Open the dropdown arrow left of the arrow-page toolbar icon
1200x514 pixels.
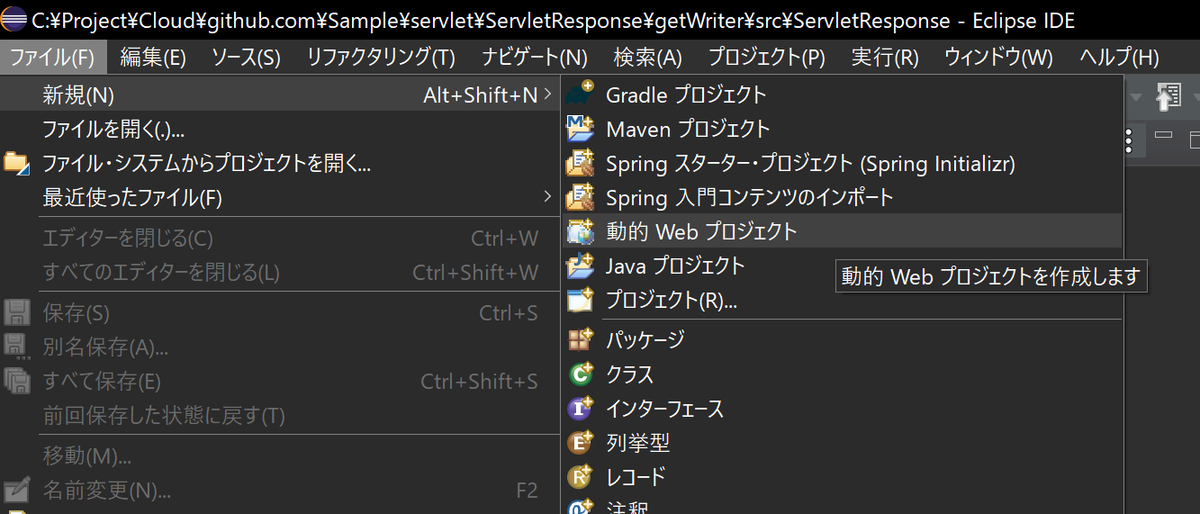(1136, 98)
